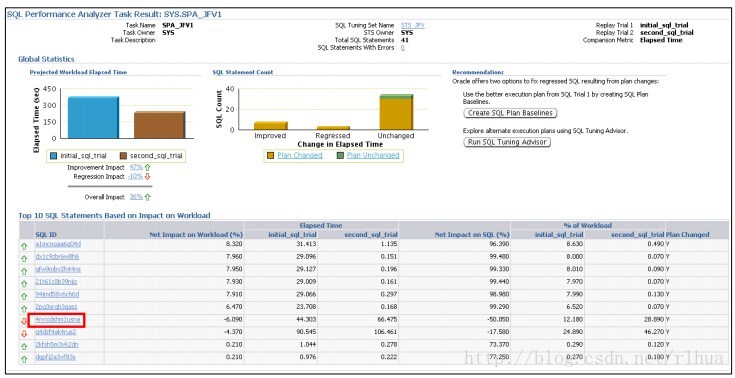Click the red down arrow in the -6.090 row
The height and width of the screenshot is (378, 735).
pyautogui.click(x=24, y=321)
